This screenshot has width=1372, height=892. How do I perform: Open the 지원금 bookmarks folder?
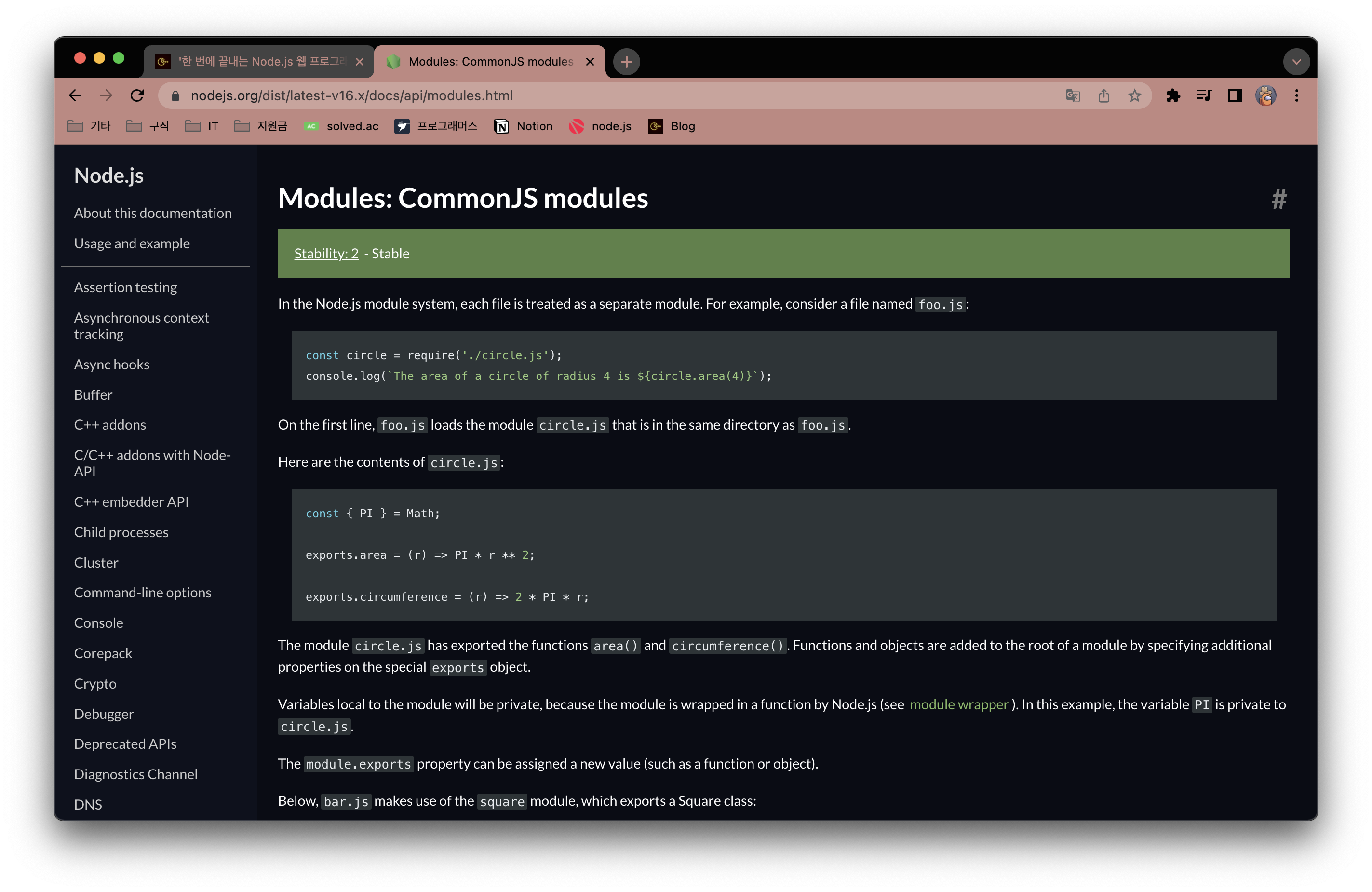click(261, 126)
